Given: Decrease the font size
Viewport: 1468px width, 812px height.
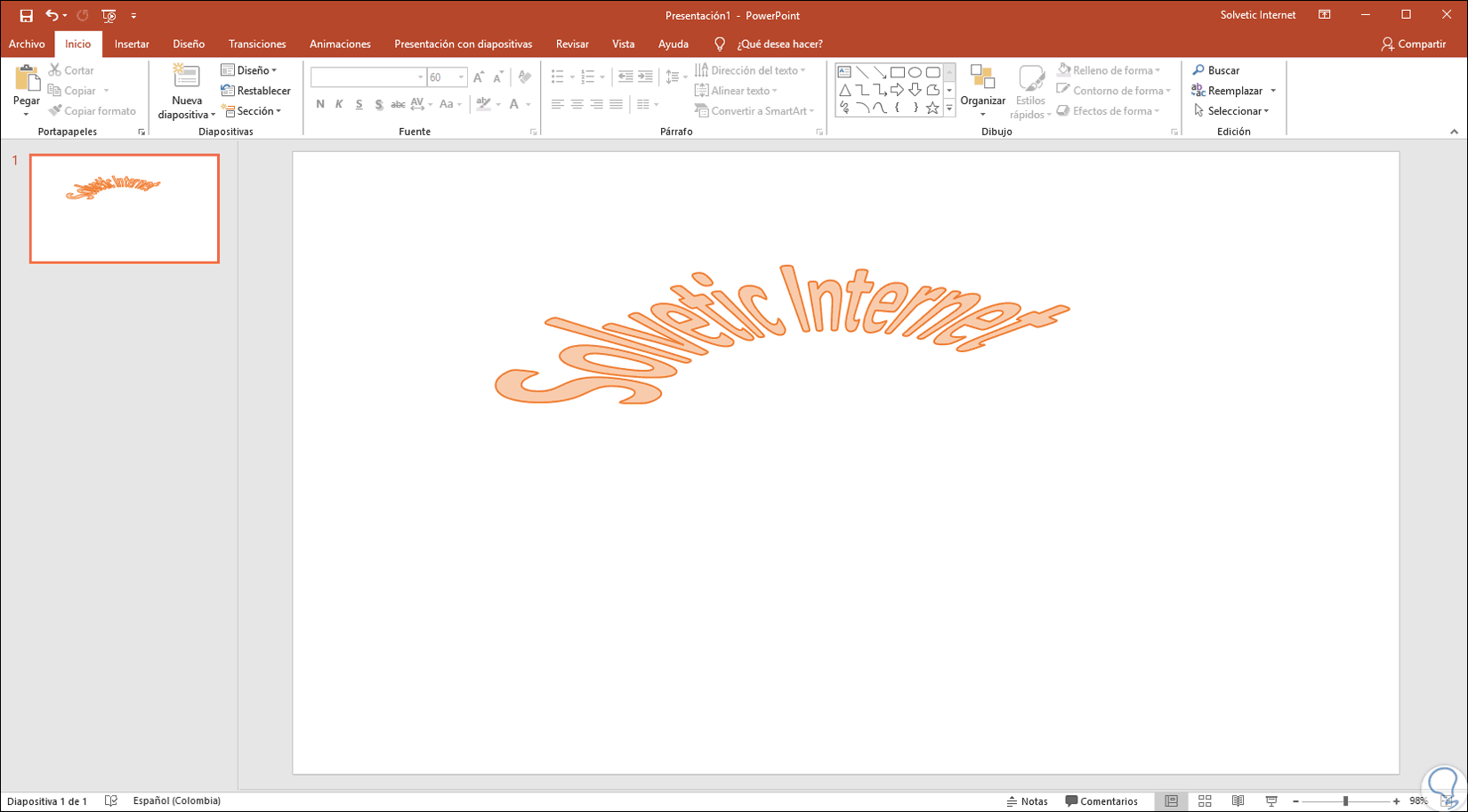Looking at the screenshot, I should (x=498, y=77).
